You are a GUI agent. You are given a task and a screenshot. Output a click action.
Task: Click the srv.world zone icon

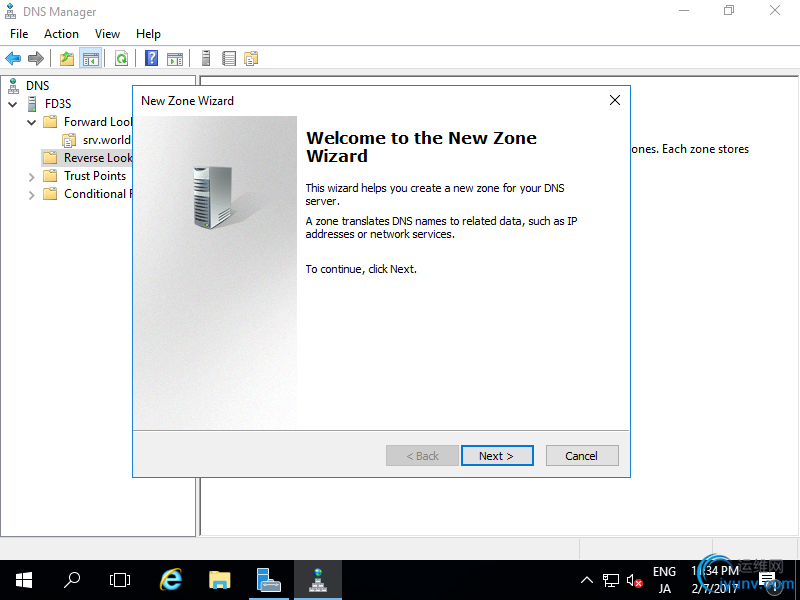pos(69,140)
